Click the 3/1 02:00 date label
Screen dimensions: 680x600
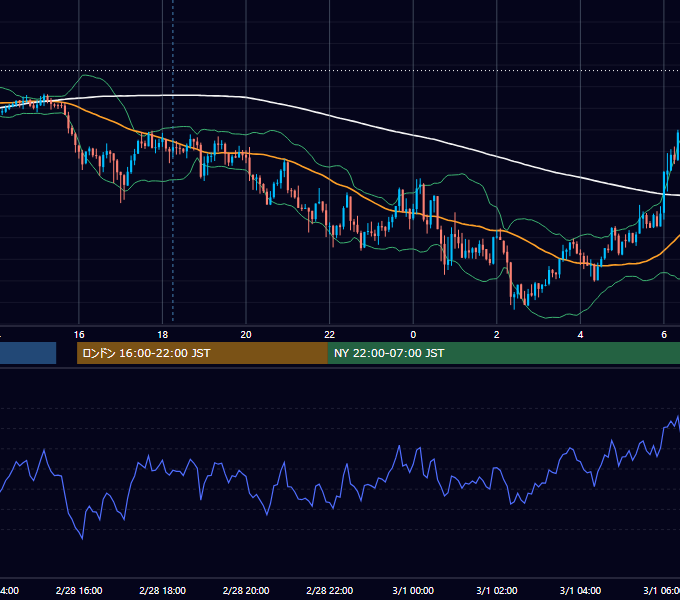point(497,590)
